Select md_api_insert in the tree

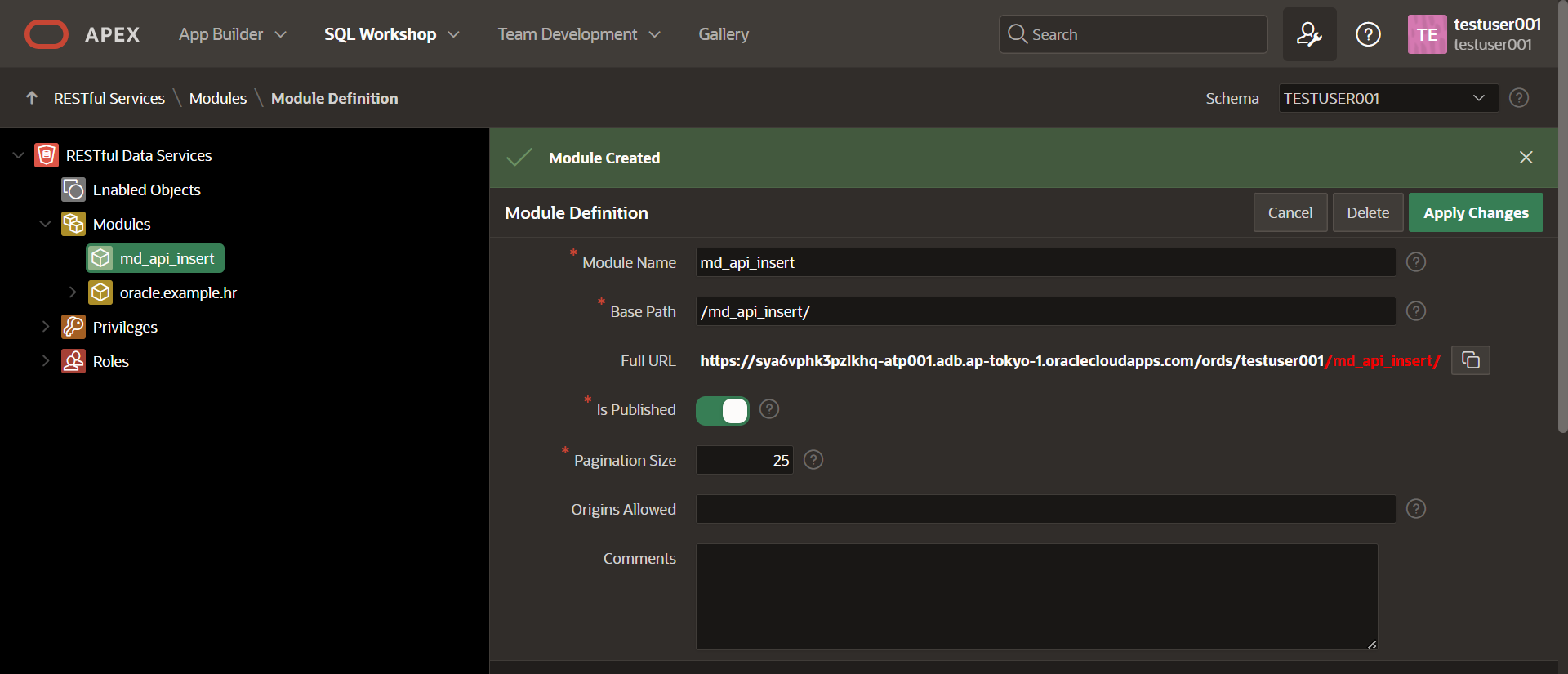pyautogui.click(x=167, y=258)
